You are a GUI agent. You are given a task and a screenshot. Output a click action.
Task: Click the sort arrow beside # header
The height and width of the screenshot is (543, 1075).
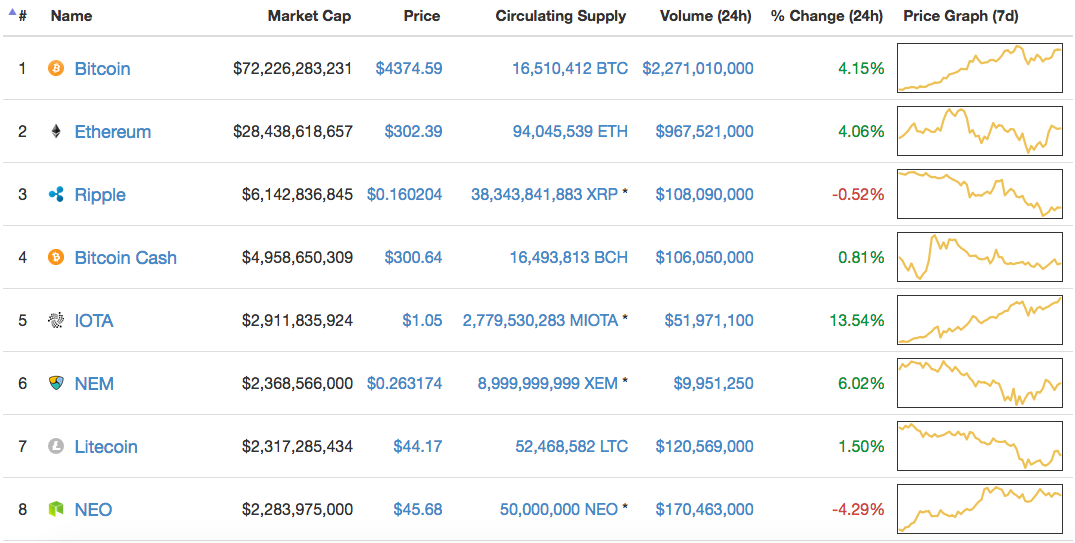pyautogui.click(x=12, y=12)
